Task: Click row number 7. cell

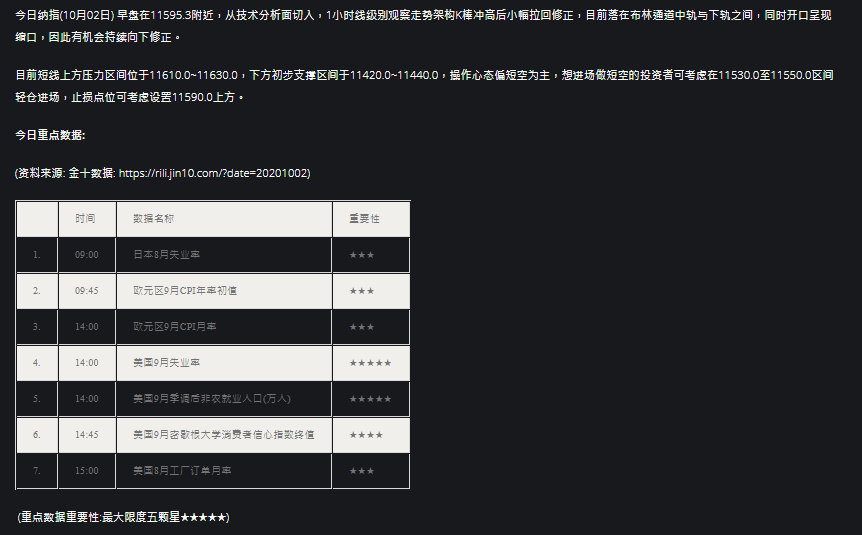Action: (x=37, y=471)
